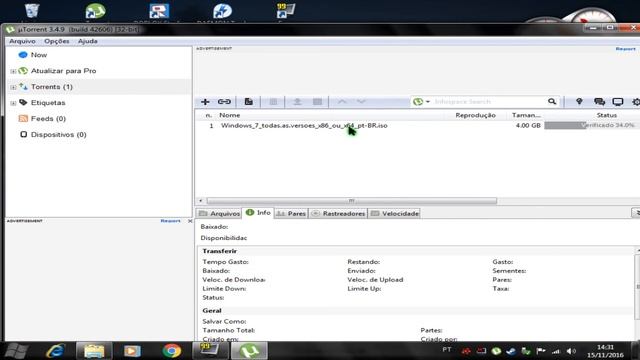This screenshot has height=360, width=640.
Task: Click the network signal tray icon
Action: tap(556, 351)
